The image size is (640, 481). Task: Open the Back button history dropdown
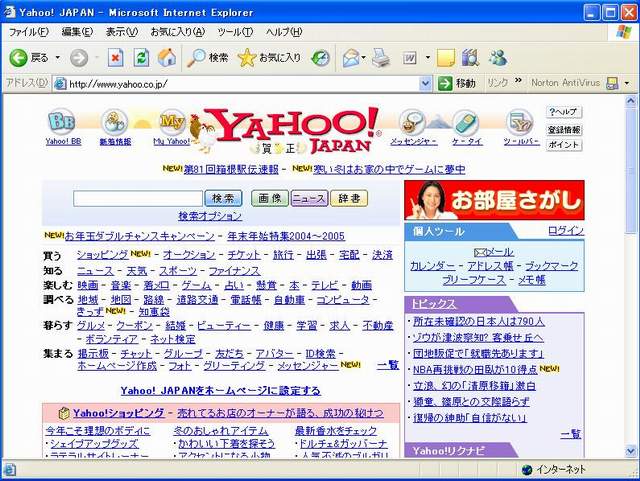pyautogui.click(x=58, y=58)
